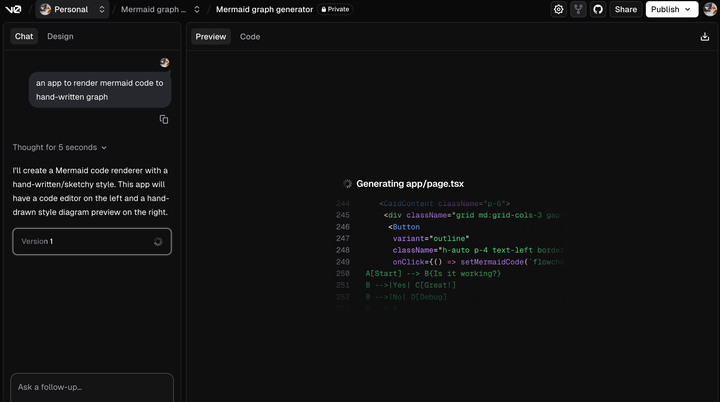The image size is (720, 402).
Task: Switch to the Design tab
Action: tap(60, 36)
